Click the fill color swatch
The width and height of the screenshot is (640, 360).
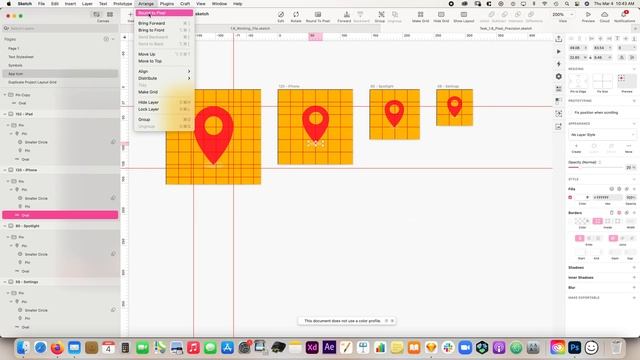[x=582, y=198]
